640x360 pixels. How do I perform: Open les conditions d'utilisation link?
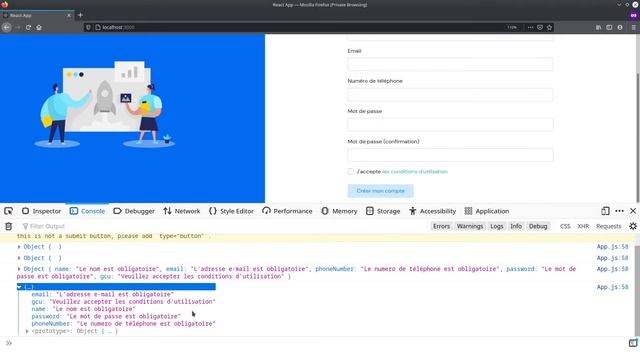coord(415,171)
